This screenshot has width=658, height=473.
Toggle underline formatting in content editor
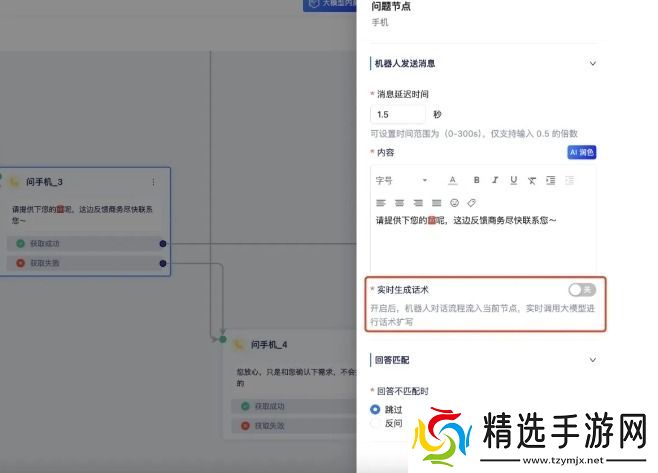pos(514,180)
